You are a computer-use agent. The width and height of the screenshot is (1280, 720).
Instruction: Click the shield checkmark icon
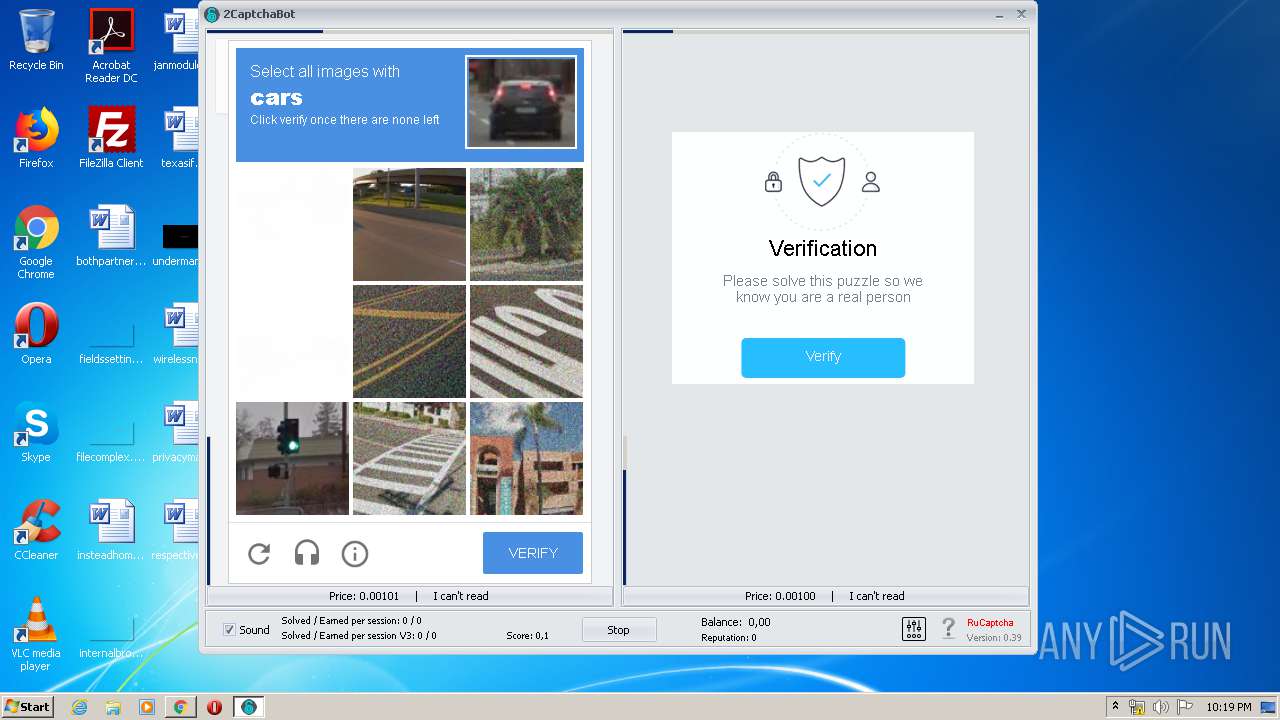point(822,181)
